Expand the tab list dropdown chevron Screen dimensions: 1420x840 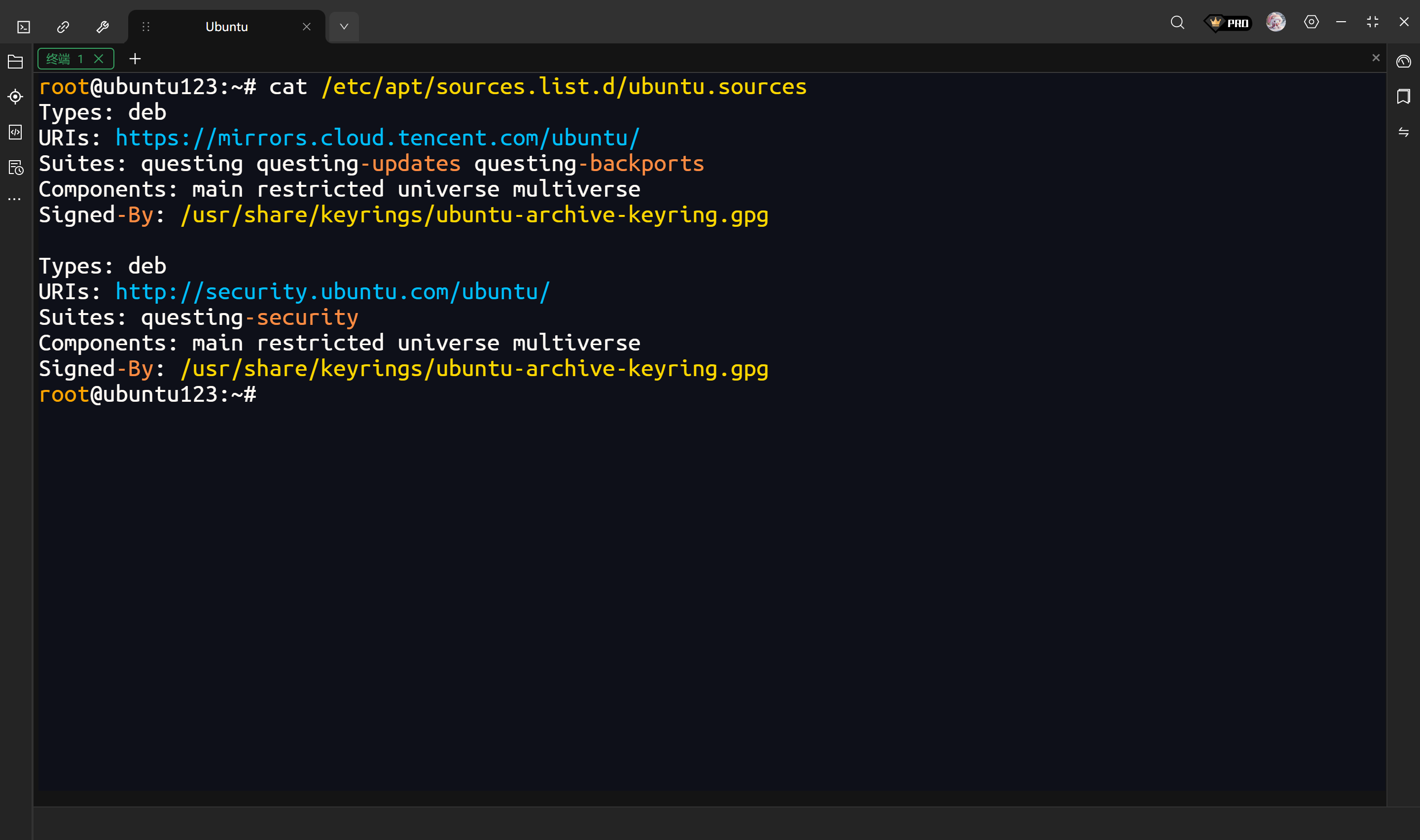click(x=344, y=27)
